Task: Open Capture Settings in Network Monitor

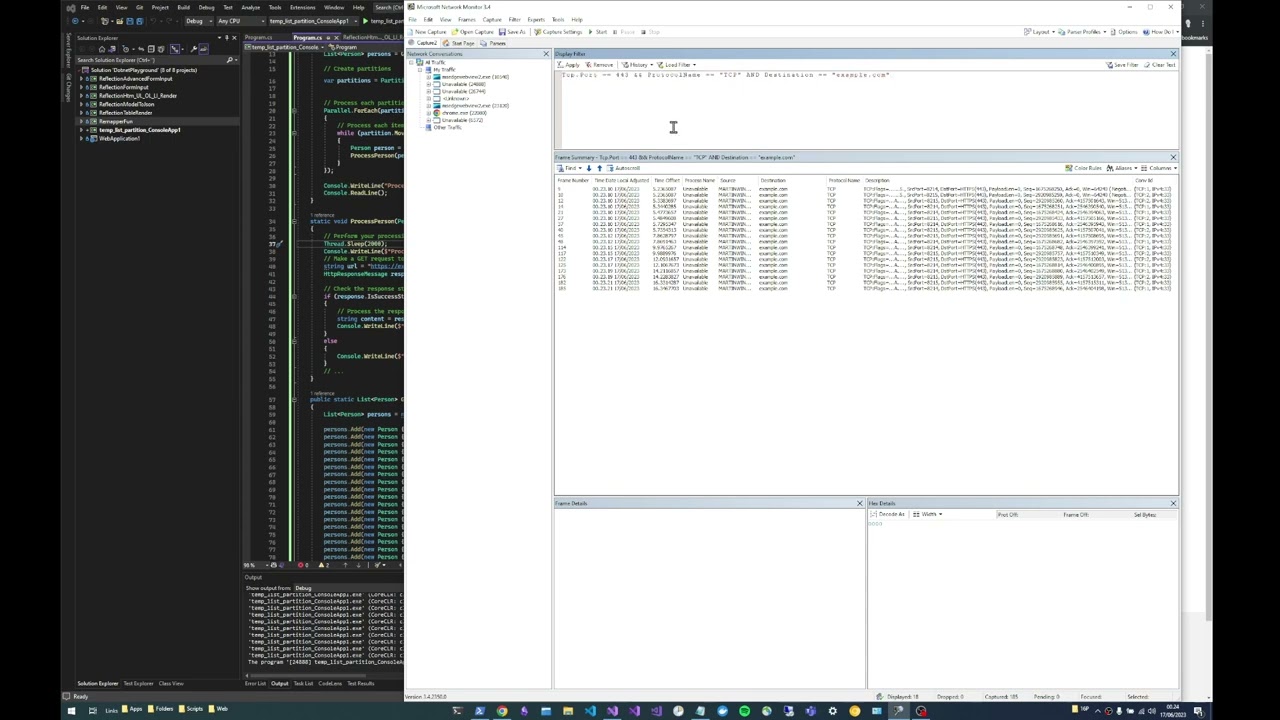Action: tap(558, 32)
